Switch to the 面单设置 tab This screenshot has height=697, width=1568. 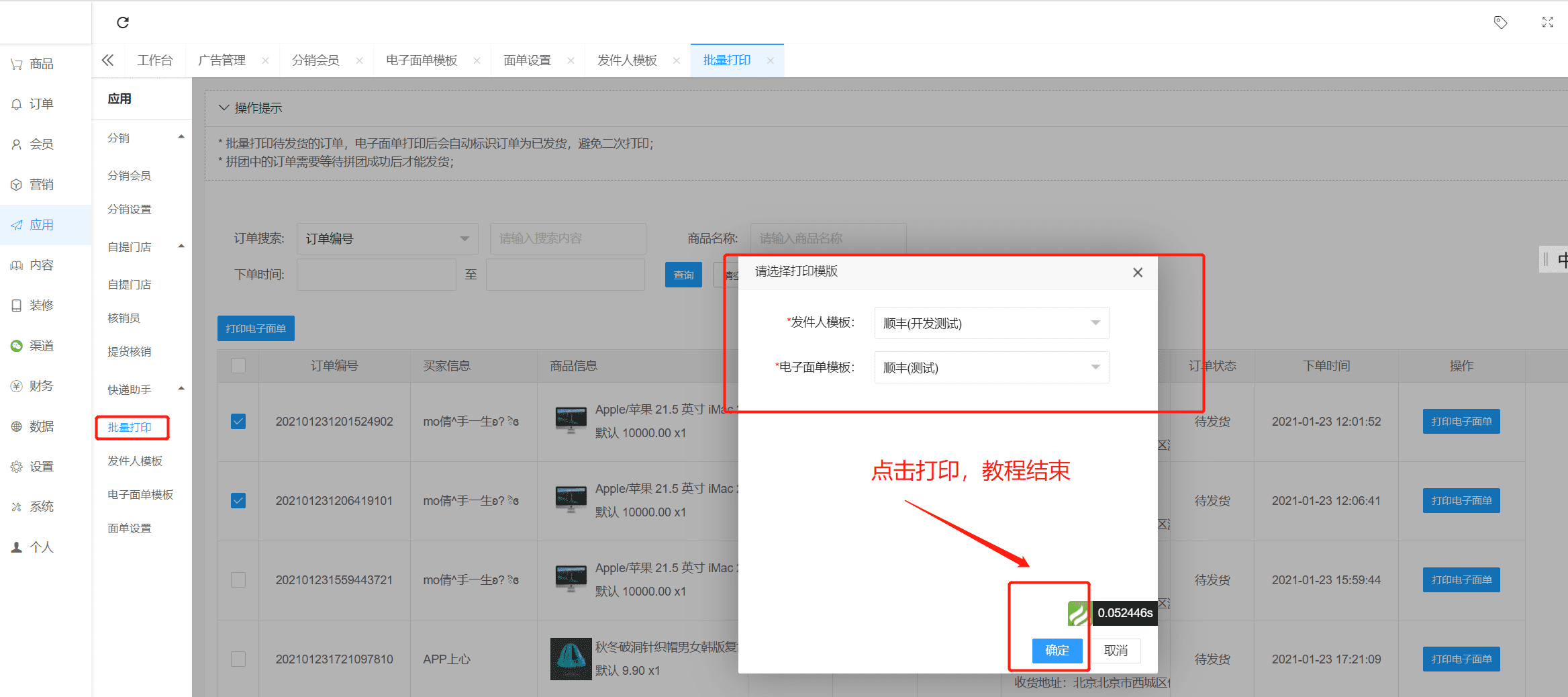coord(527,60)
